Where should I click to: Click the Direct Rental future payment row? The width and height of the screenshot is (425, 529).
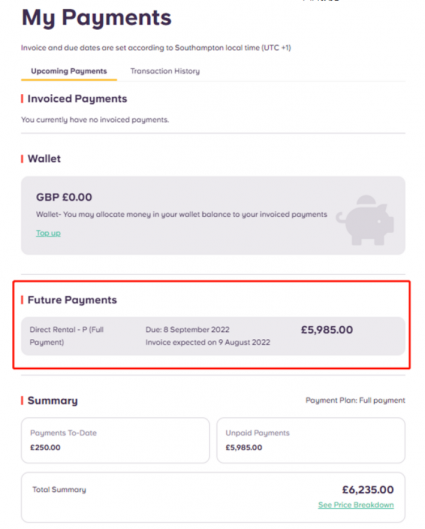(213, 336)
